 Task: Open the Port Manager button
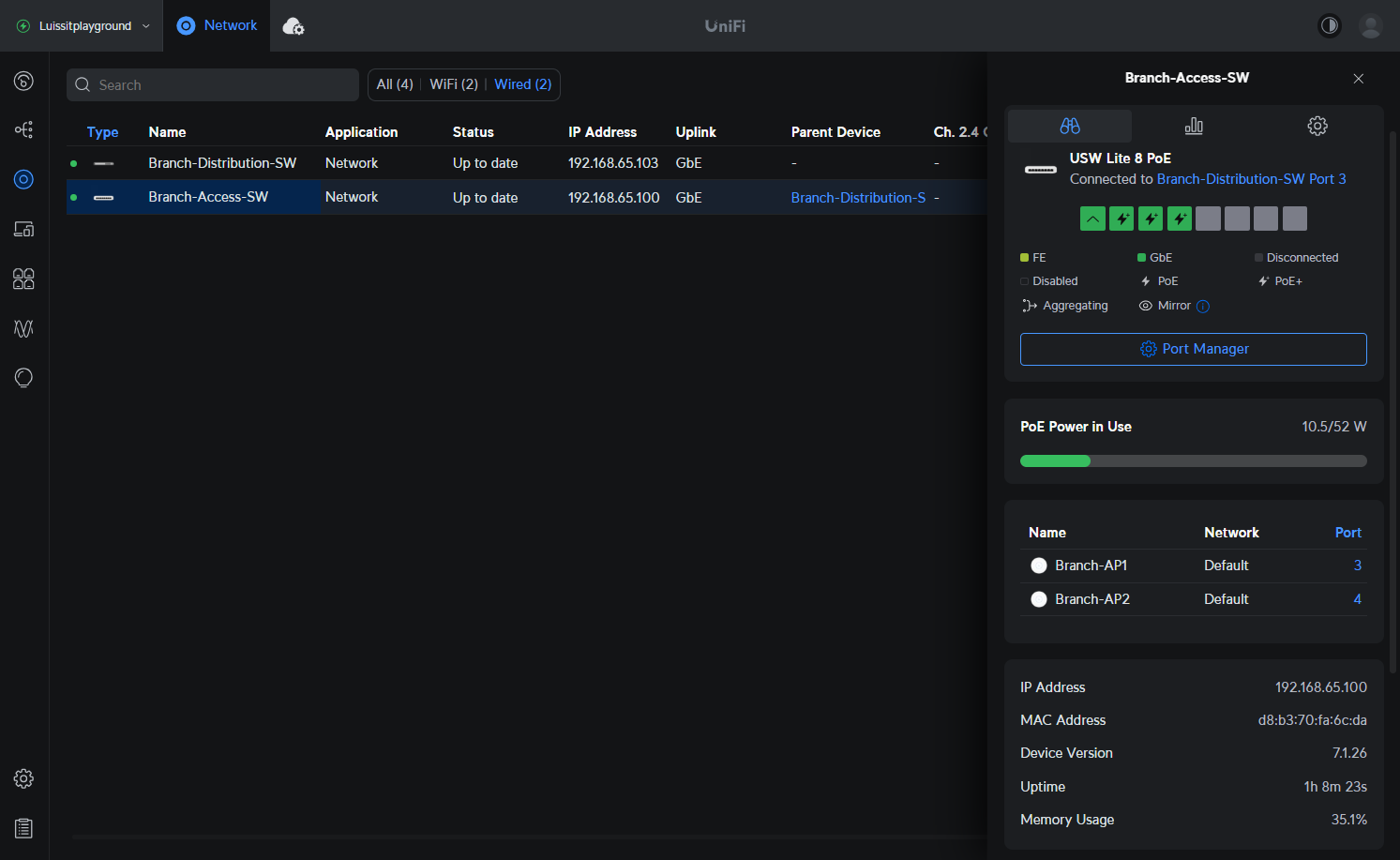point(1194,349)
